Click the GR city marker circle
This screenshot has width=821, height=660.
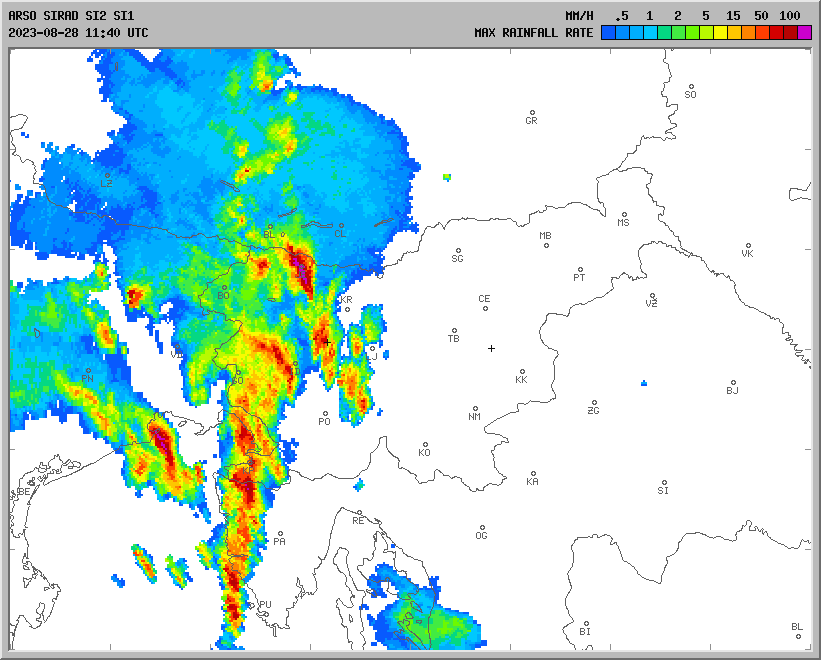pyautogui.click(x=532, y=113)
